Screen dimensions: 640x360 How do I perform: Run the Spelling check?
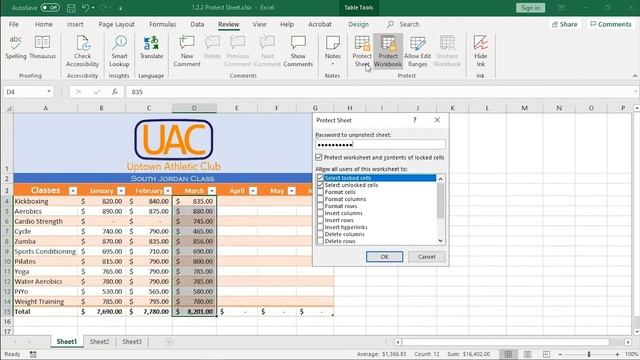pos(16,48)
